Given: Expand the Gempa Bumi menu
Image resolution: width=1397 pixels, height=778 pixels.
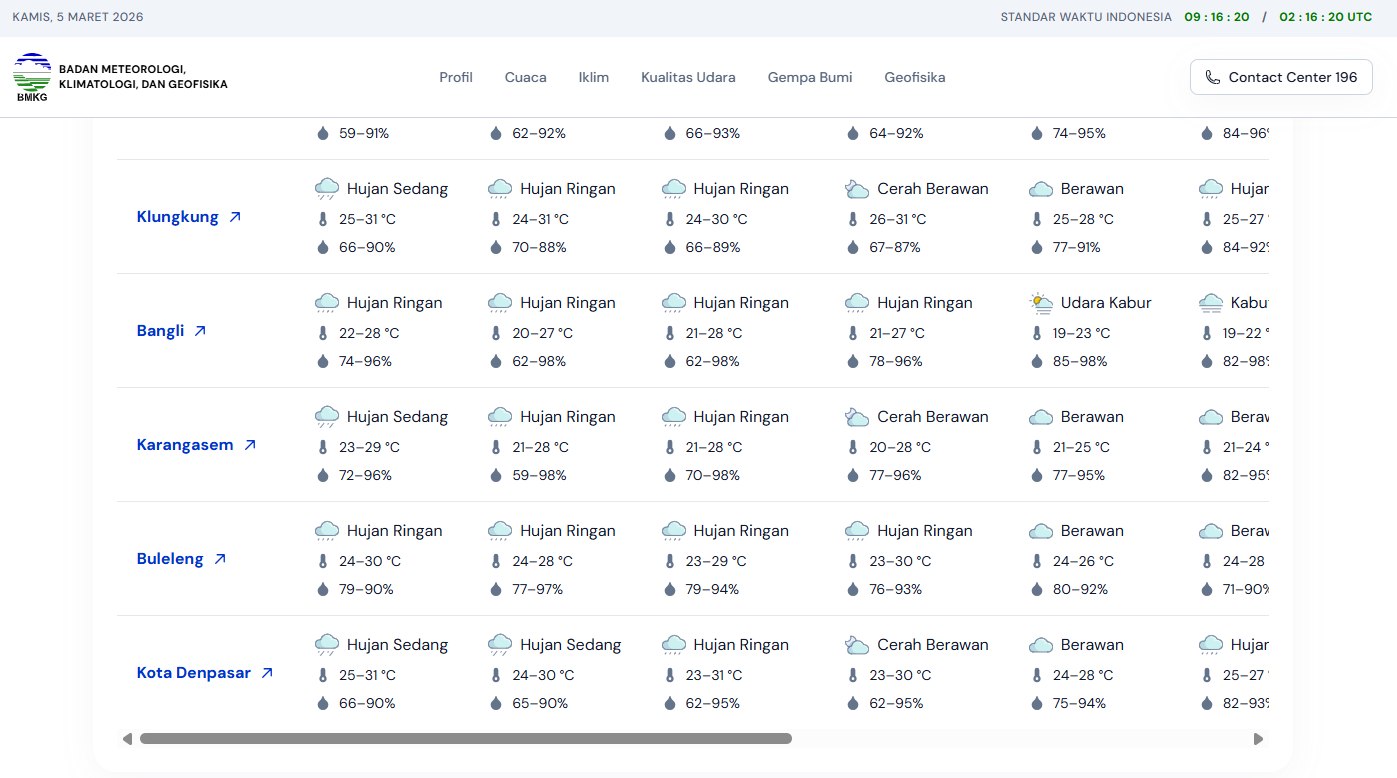Looking at the screenshot, I should 809,77.
